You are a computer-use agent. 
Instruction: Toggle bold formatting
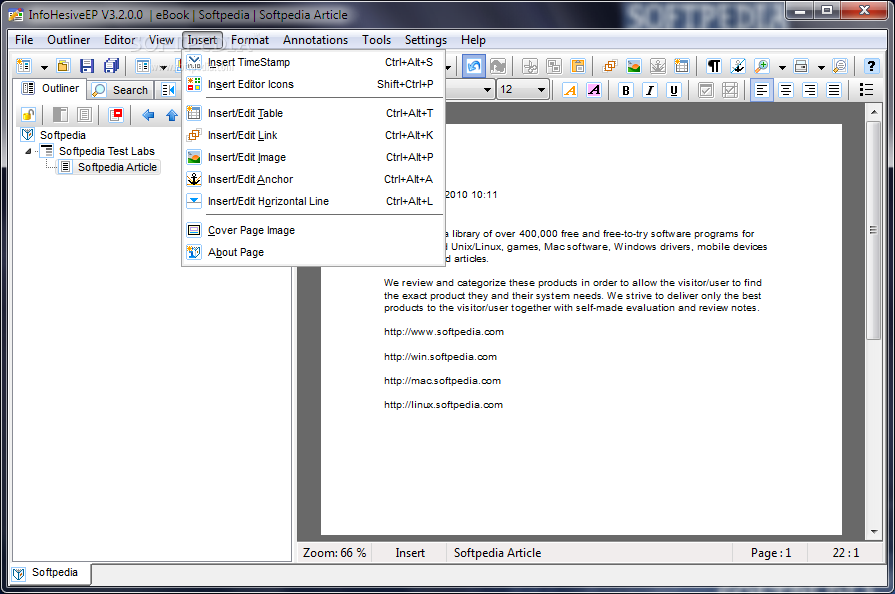pyautogui.click(x=626, y=90)
